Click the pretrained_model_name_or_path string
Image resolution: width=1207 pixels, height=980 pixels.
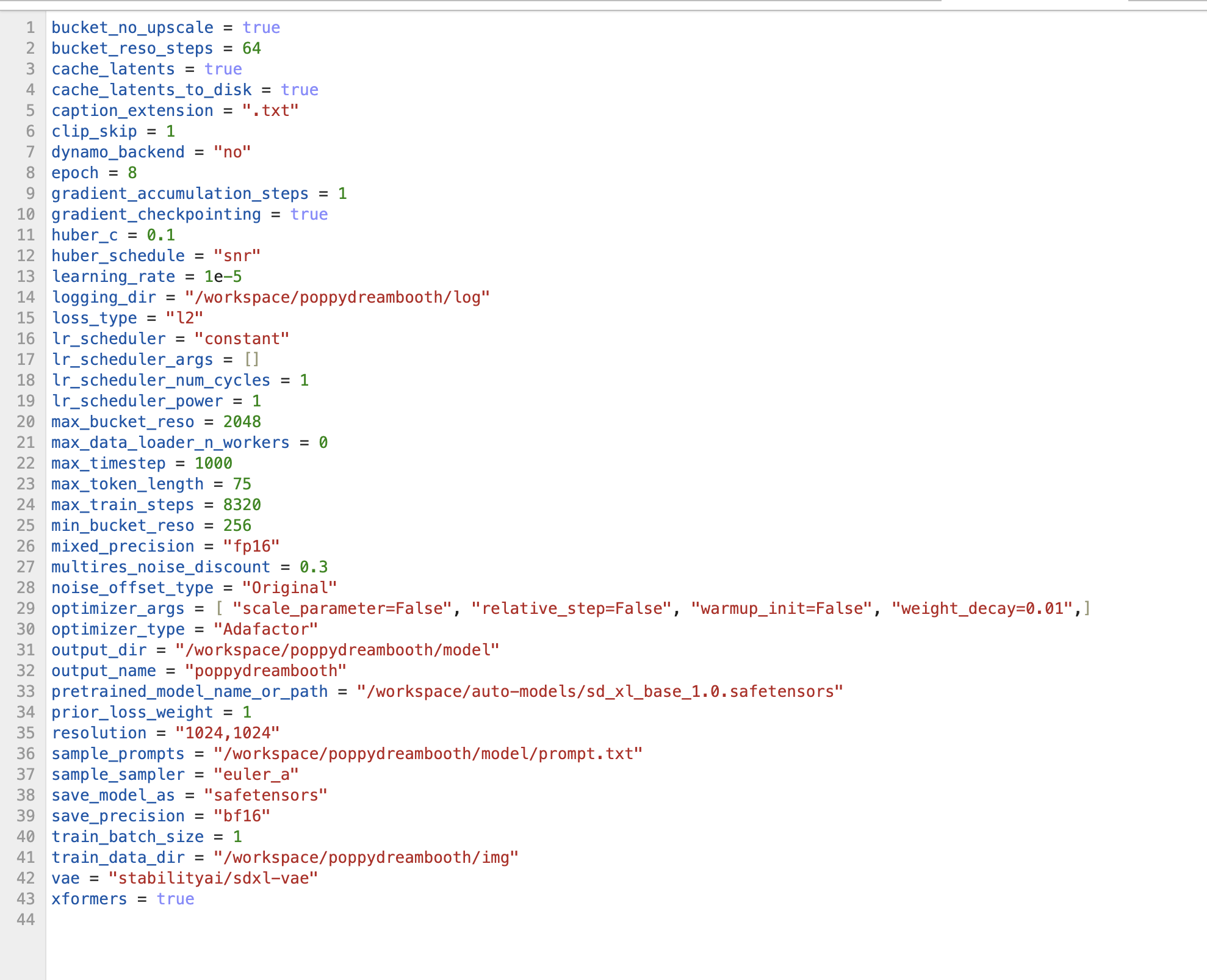(x=600, y=691)
